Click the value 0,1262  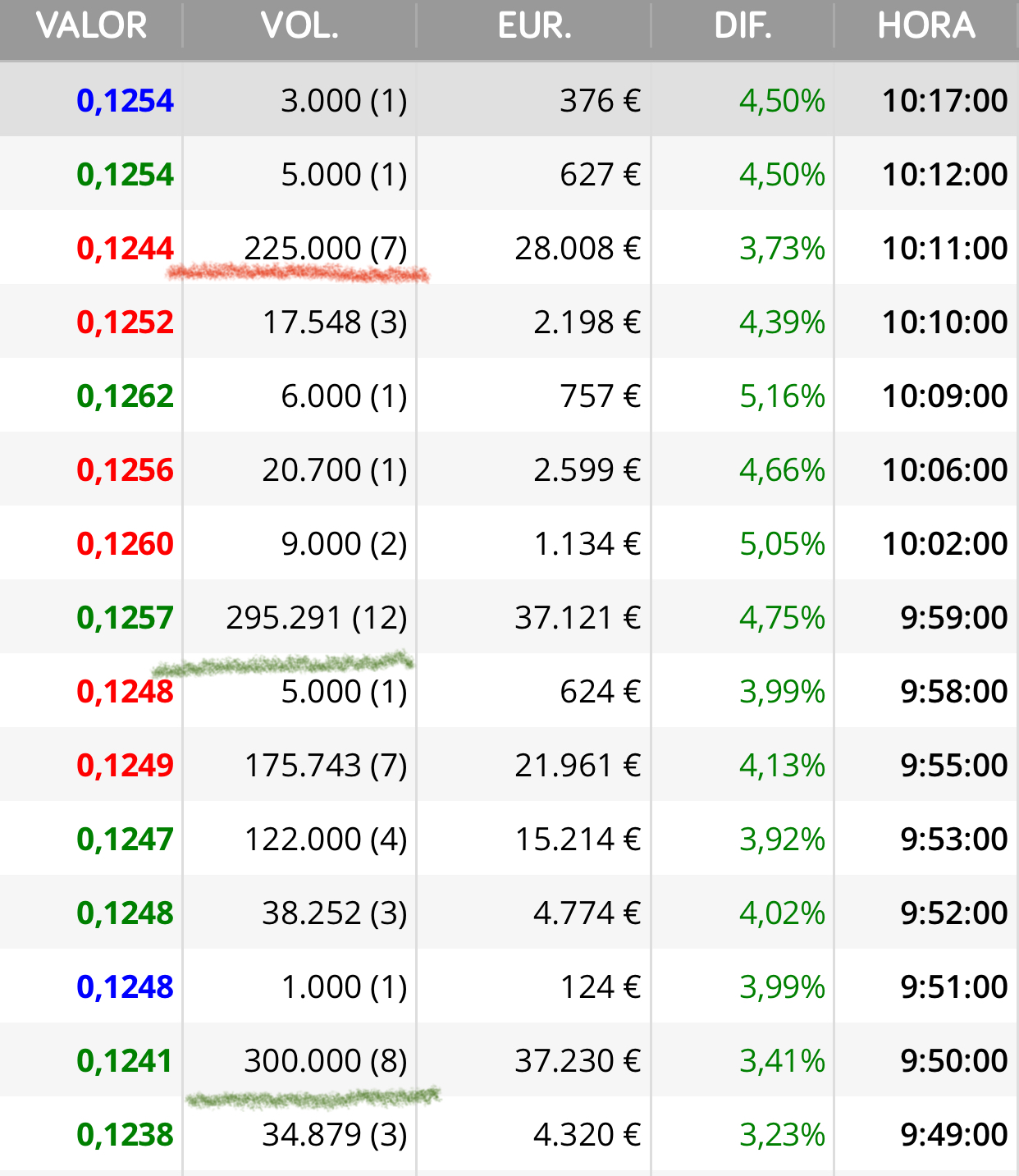pyautogui.click(x=125, y=396)
